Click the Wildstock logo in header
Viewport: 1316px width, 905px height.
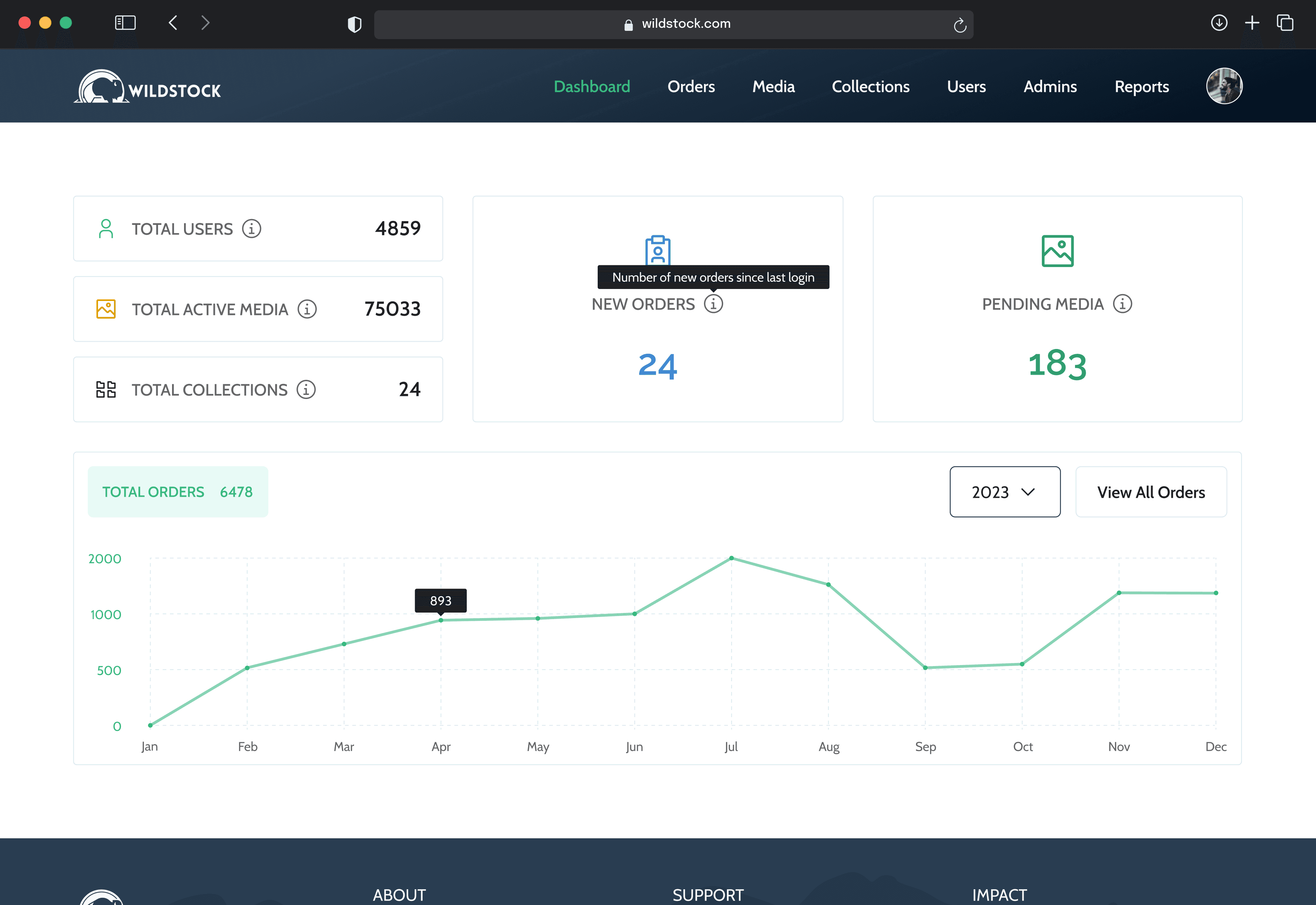147,87
